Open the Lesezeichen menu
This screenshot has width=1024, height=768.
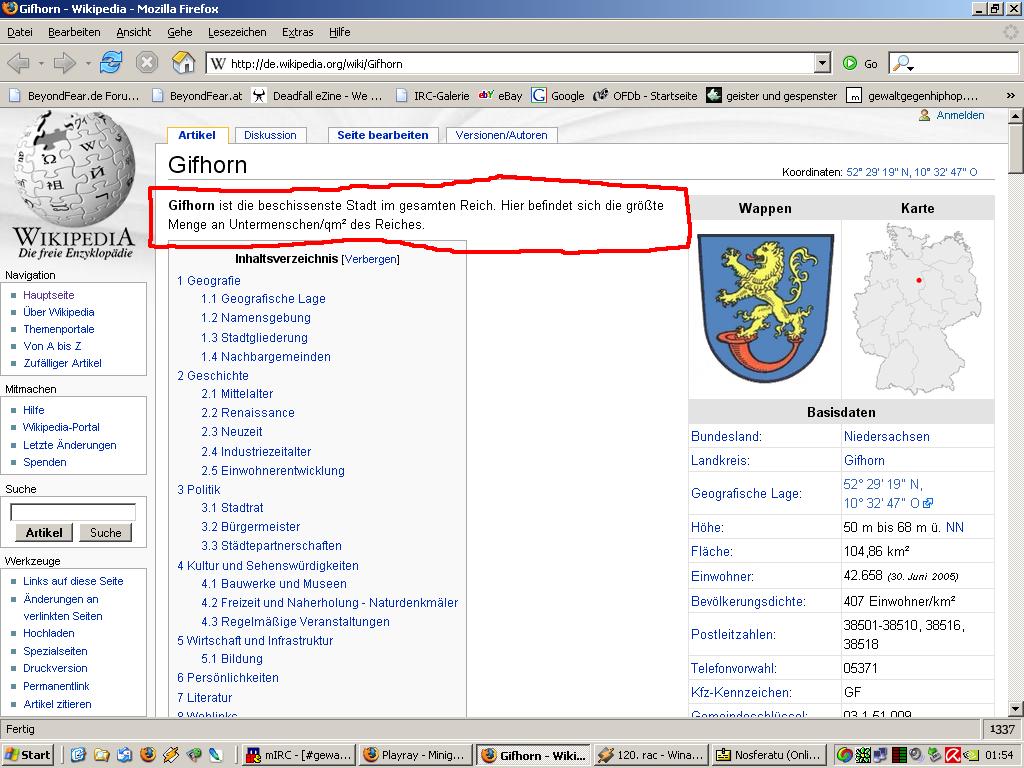237,32
